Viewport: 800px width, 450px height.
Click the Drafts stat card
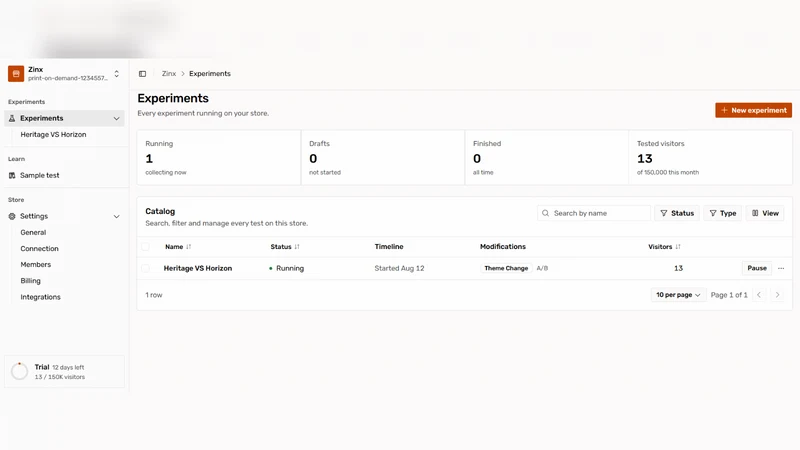383,157
